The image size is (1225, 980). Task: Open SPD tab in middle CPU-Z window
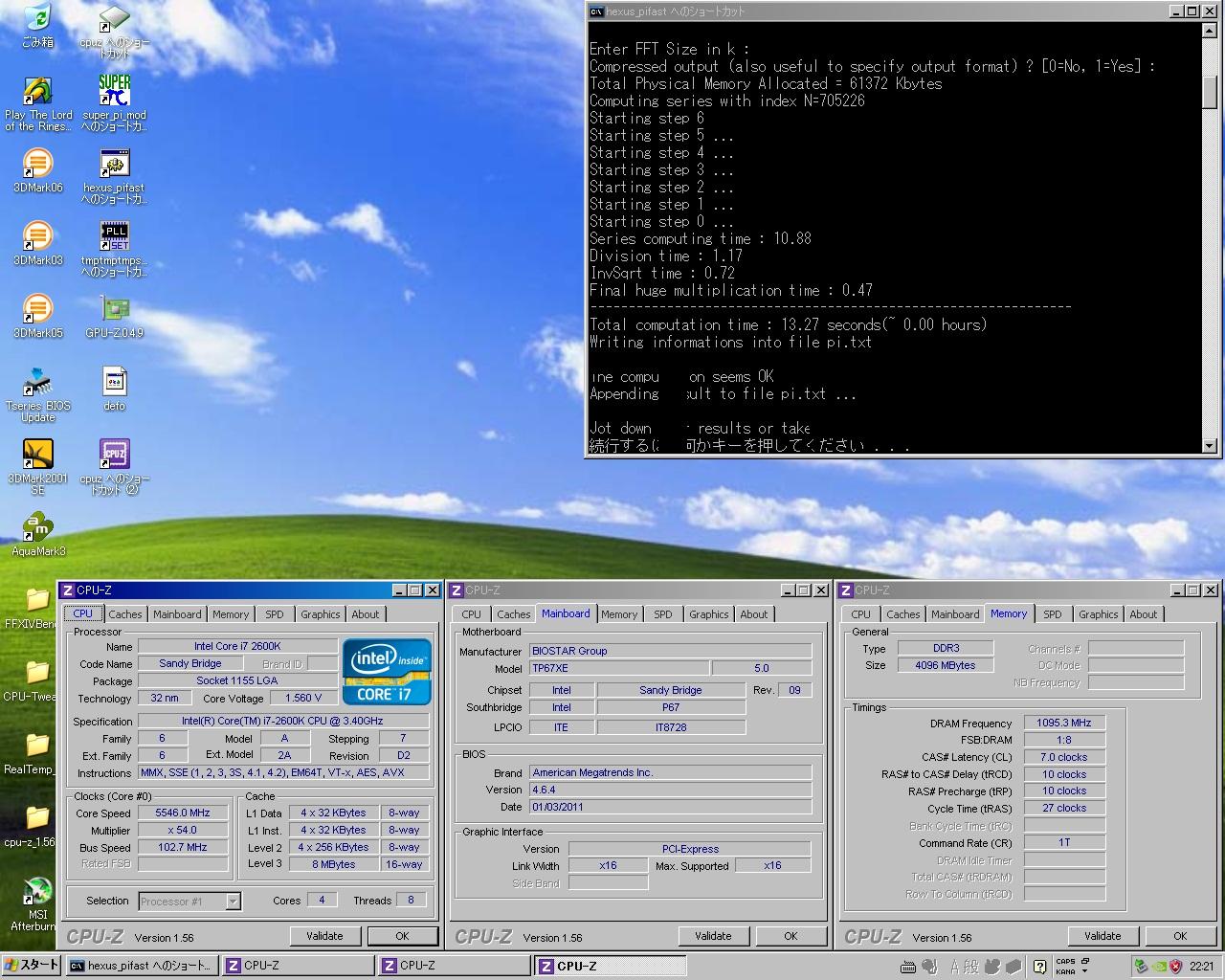662,614
